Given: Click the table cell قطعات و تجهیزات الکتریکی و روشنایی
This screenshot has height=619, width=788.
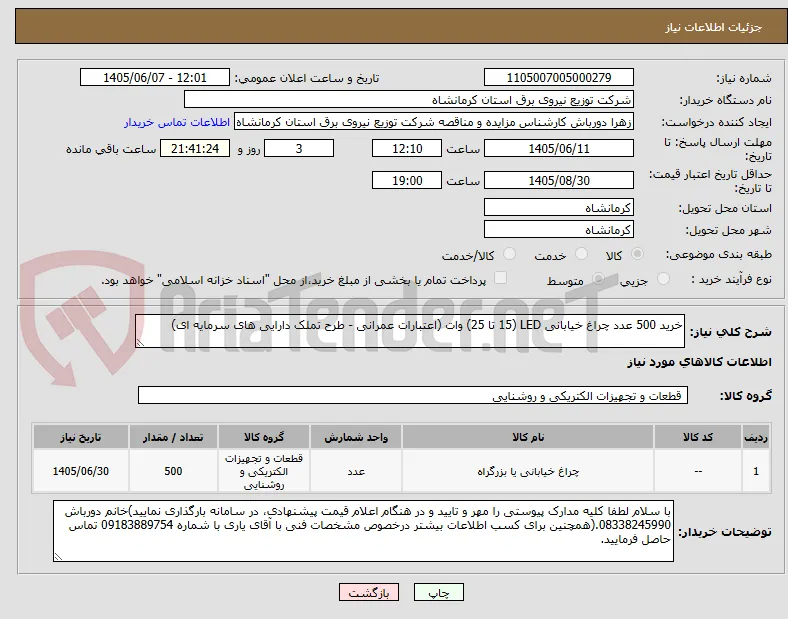Looking at the screenshot, I should (x=264, y=471).
